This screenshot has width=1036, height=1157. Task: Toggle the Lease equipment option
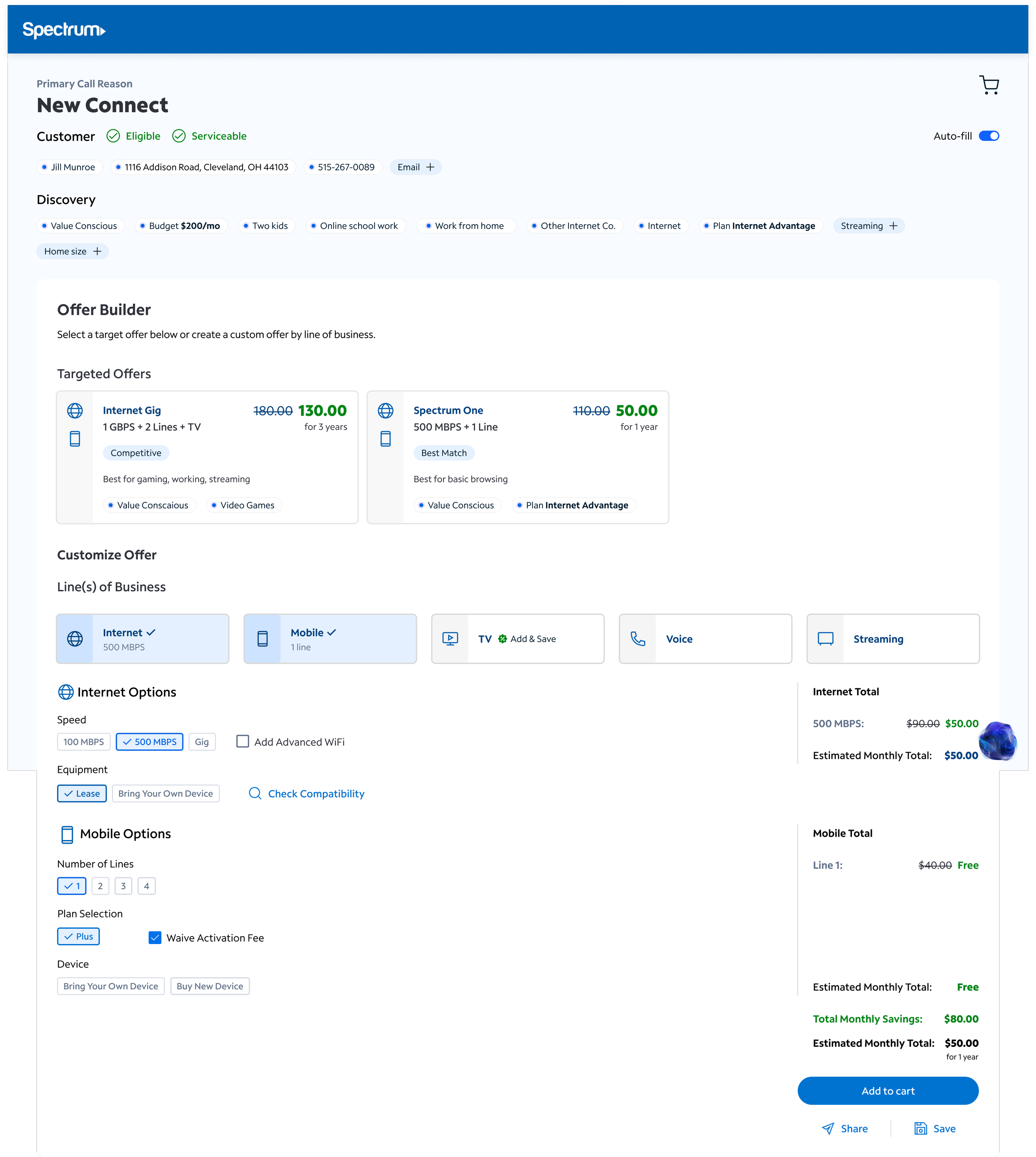point(82,793)
